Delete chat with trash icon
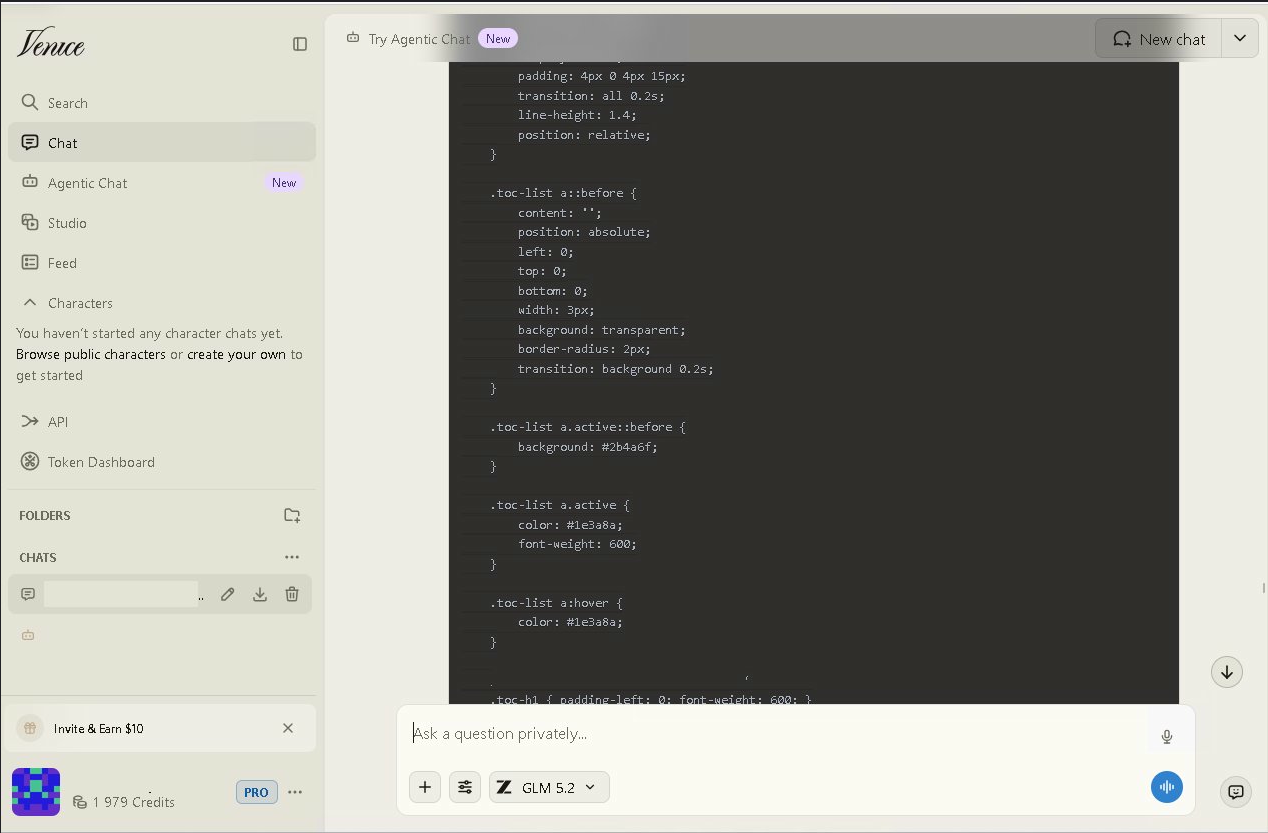This screenshot has width=1268, height=833. 292,594
